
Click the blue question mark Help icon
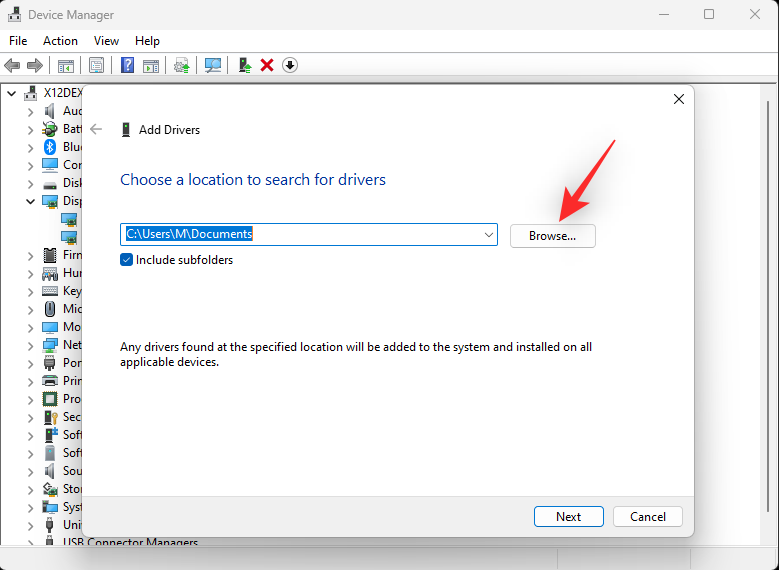127,65
